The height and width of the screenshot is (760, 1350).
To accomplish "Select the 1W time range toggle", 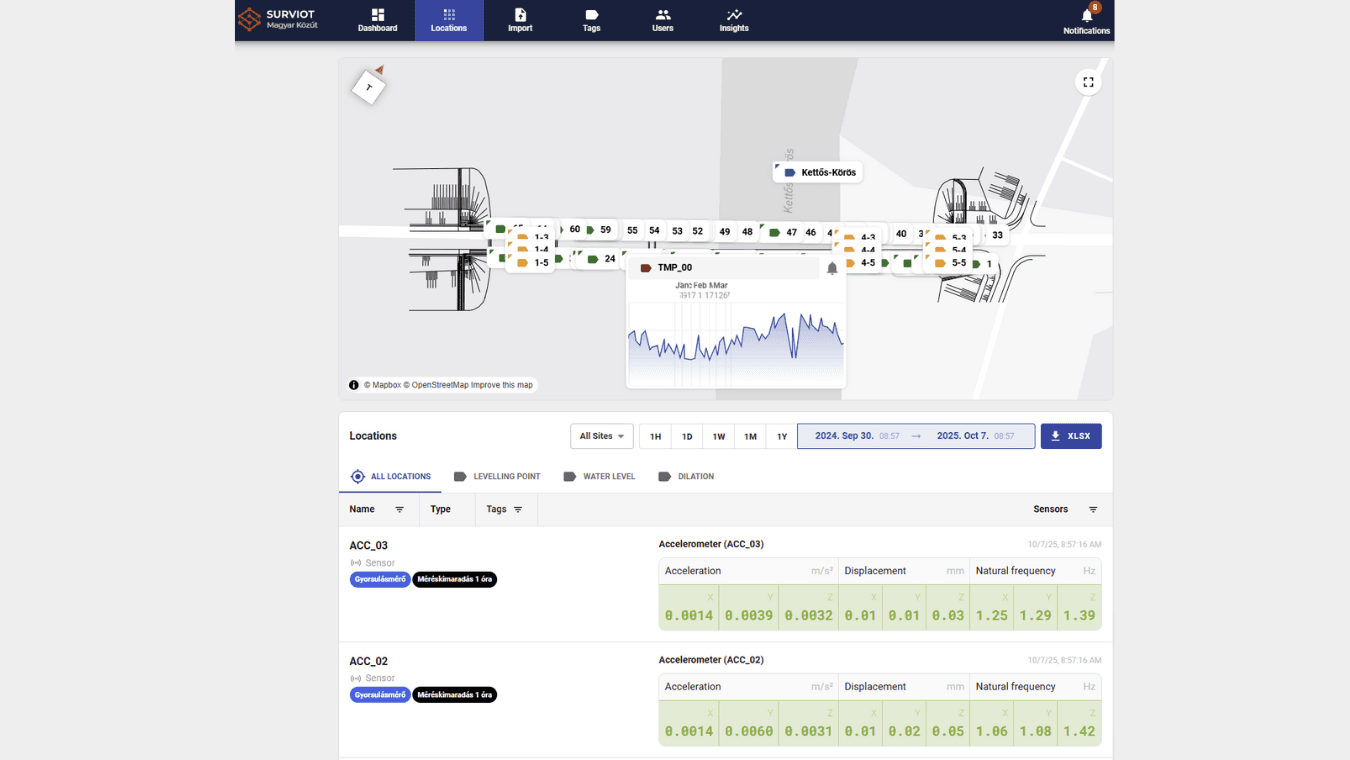I will pyautogui.click(x=718, y=436).
